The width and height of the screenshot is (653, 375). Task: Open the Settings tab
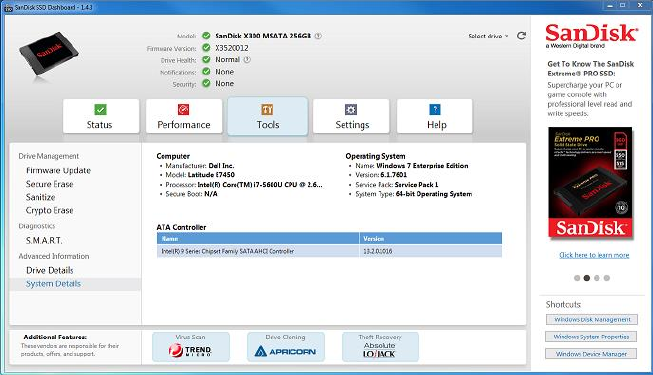[x=351, y=116]
